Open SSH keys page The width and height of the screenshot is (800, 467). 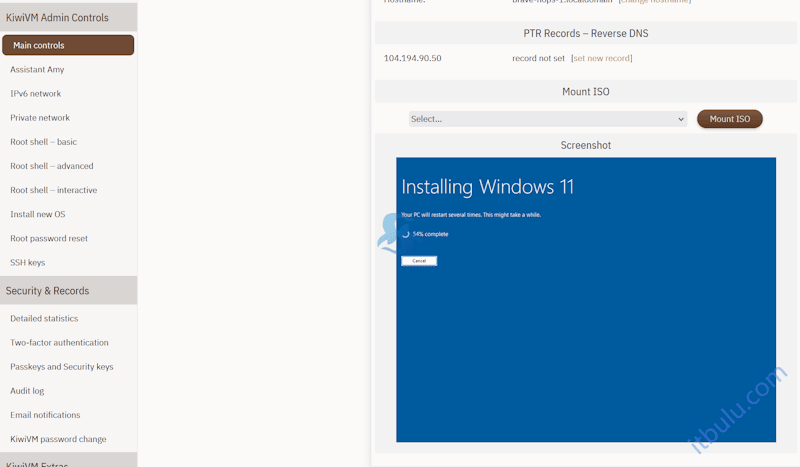[x=28, y=262]
